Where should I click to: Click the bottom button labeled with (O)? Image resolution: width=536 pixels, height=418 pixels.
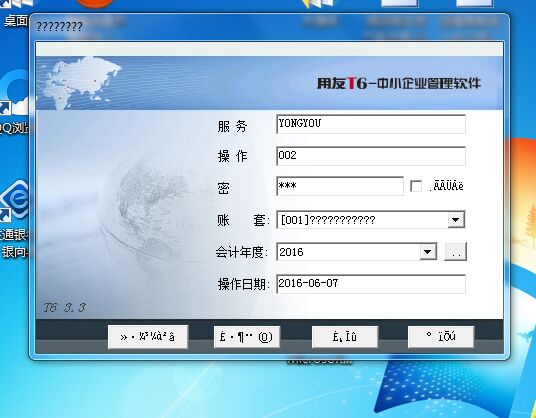[247, 337]
